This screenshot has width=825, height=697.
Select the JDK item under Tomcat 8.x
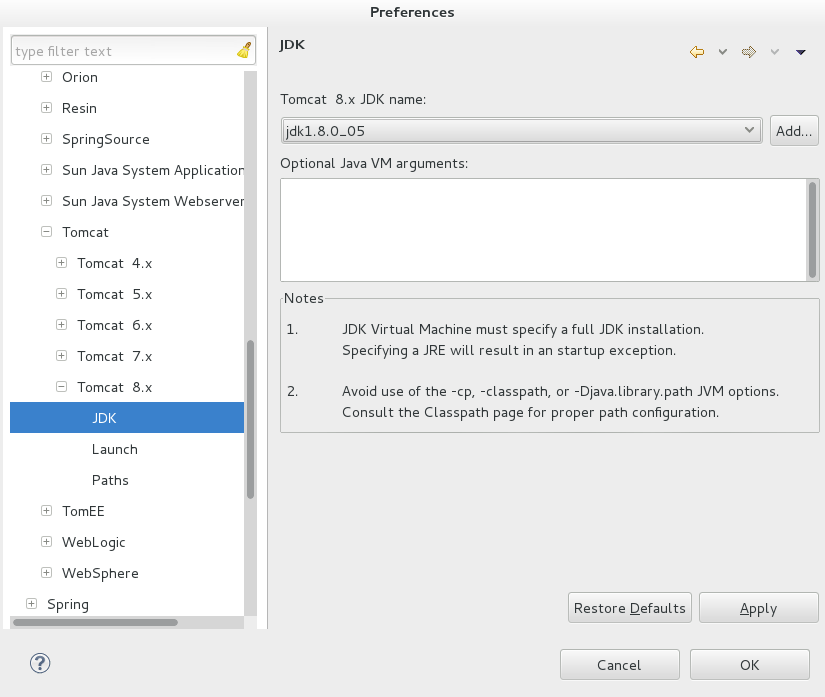[127, 418]
